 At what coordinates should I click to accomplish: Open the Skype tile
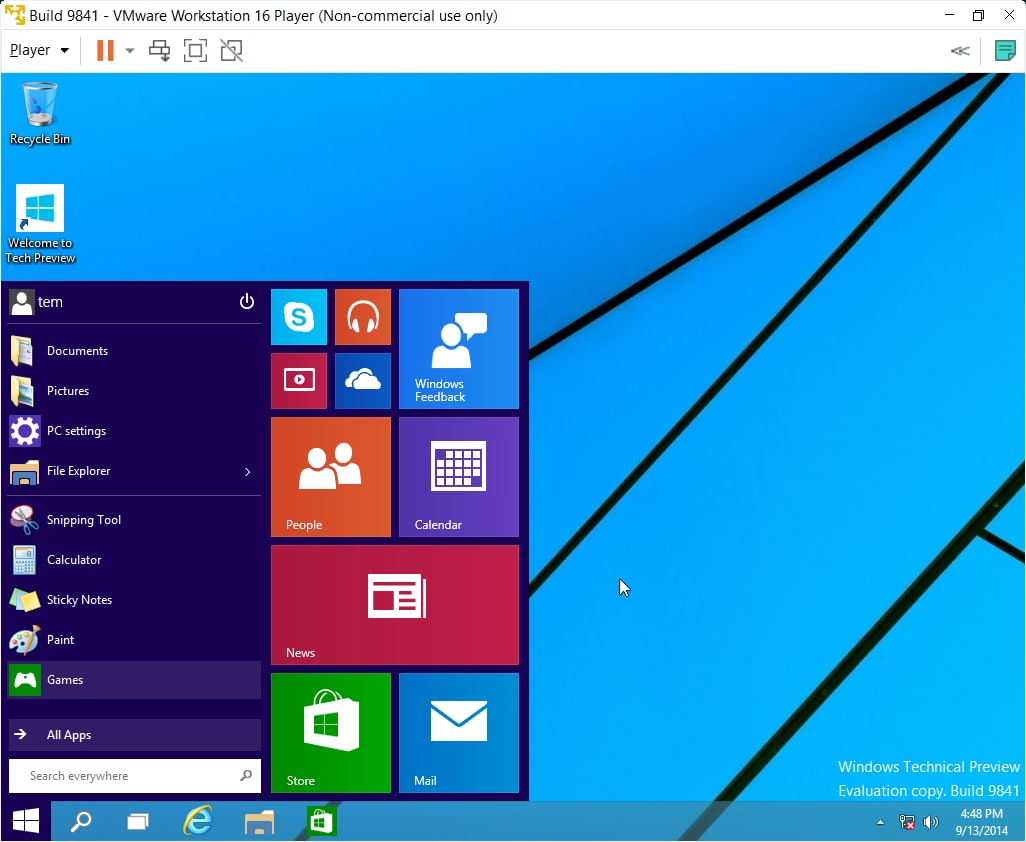pyautogui.click(x=298, y=317)
